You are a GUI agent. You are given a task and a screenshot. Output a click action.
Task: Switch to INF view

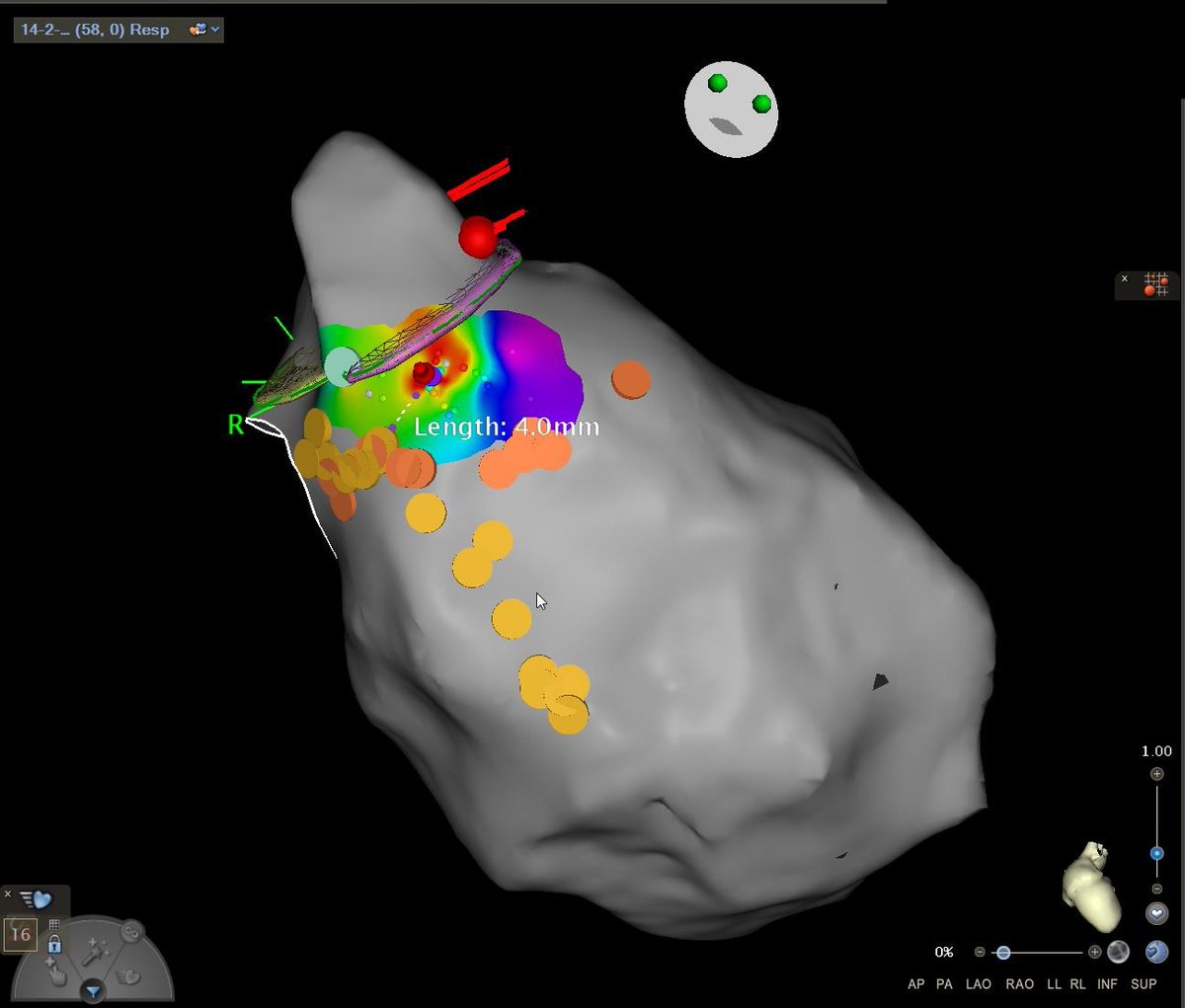[x=1107, y=984]
